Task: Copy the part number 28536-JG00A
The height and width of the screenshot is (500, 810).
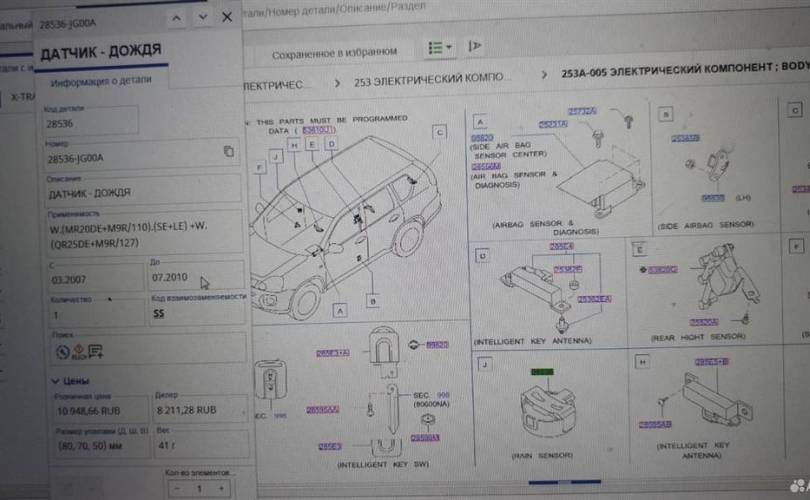Action: [x=228, y=151]
